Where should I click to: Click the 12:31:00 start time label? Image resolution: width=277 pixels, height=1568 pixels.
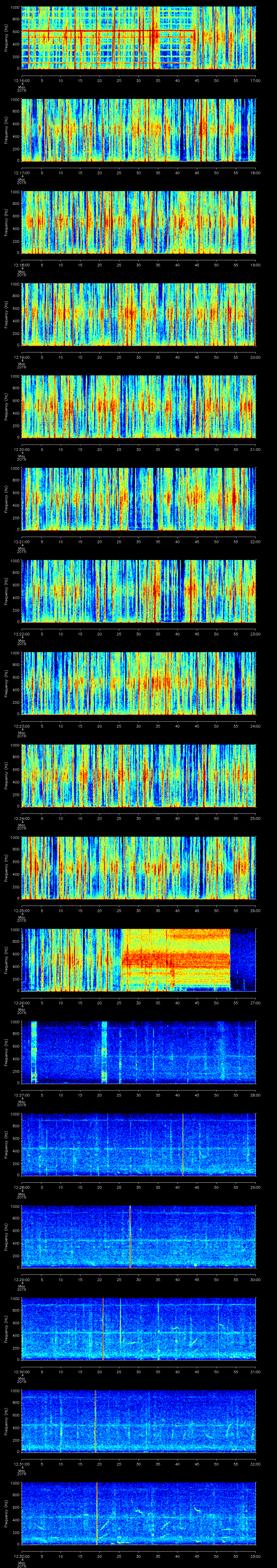point(22,1464)
